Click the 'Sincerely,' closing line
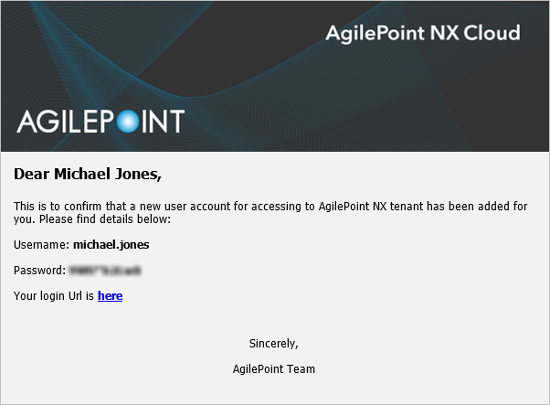Screen dimensions: 550x405 click(x=274, y=343)
